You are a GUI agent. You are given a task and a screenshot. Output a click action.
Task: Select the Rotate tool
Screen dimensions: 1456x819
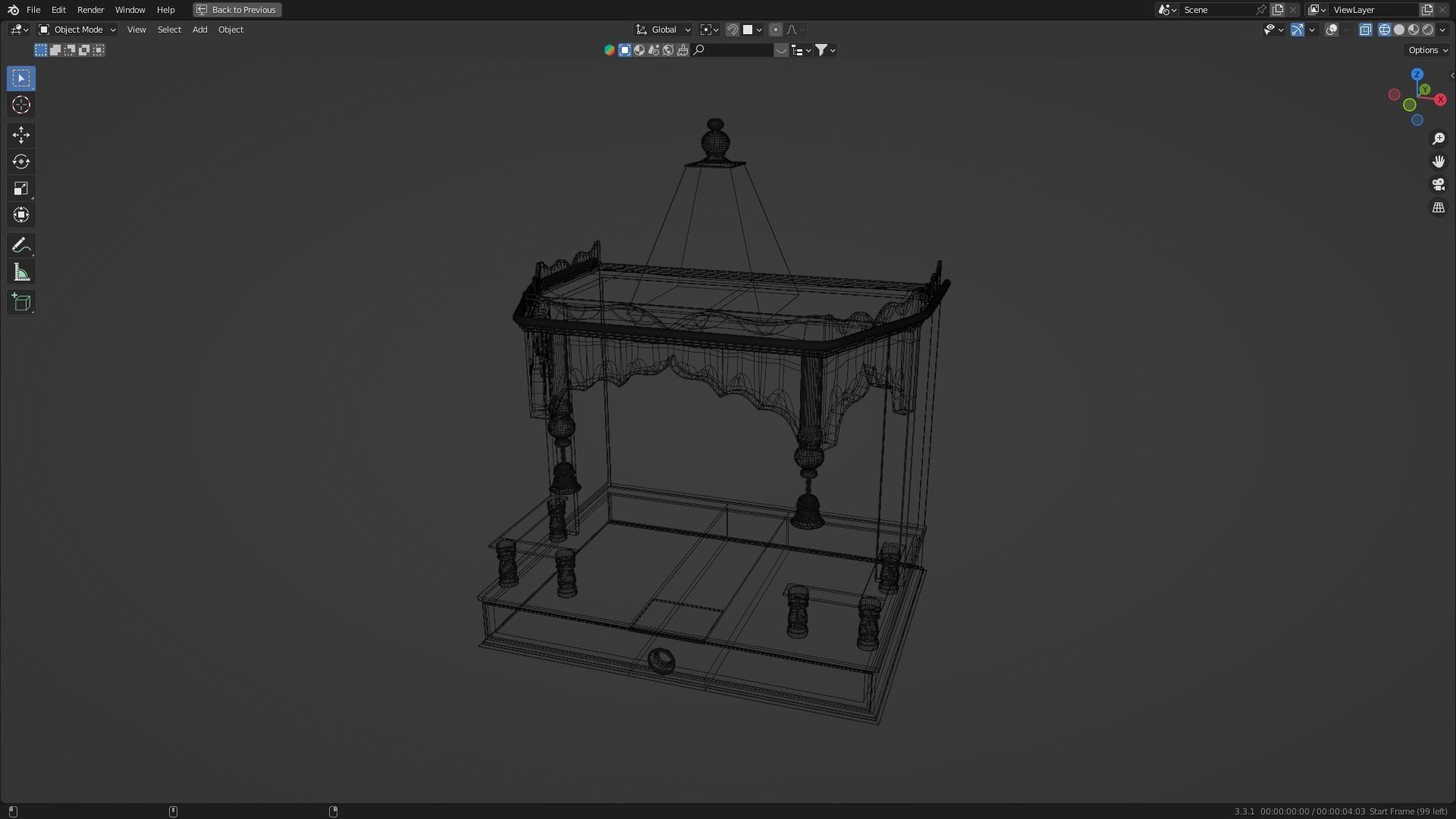coord(20,162)
